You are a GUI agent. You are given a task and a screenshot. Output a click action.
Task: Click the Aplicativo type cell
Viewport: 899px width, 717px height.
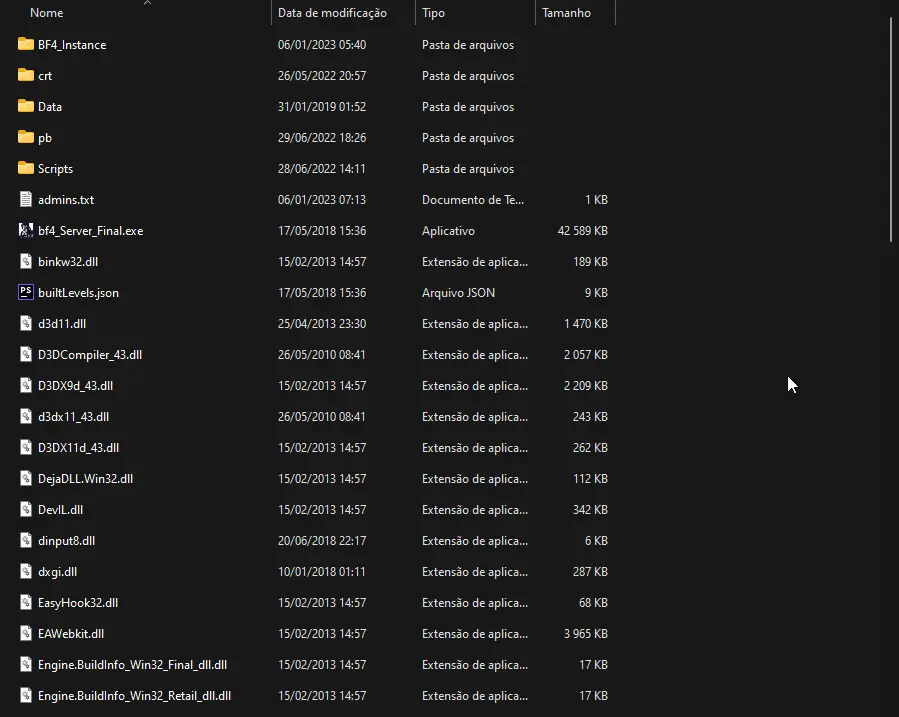point(448,230)
